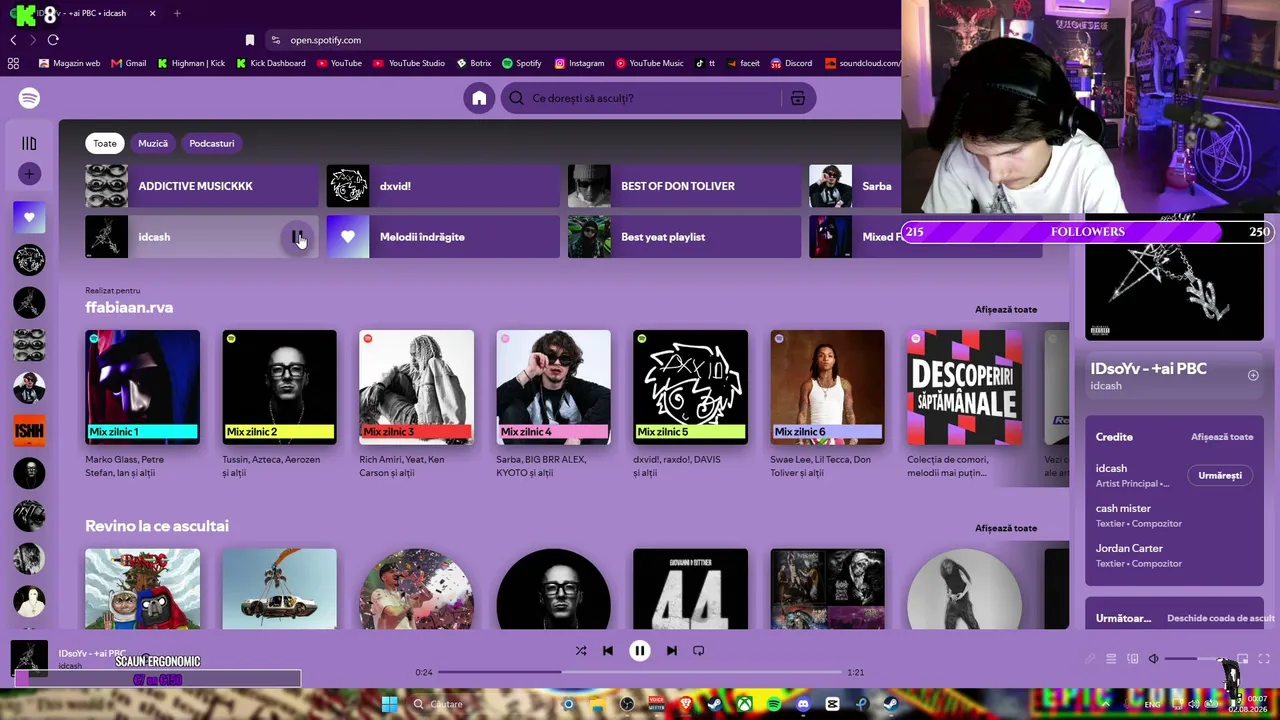Mute audio with the speaker icon

click(x=1153, y=659)
